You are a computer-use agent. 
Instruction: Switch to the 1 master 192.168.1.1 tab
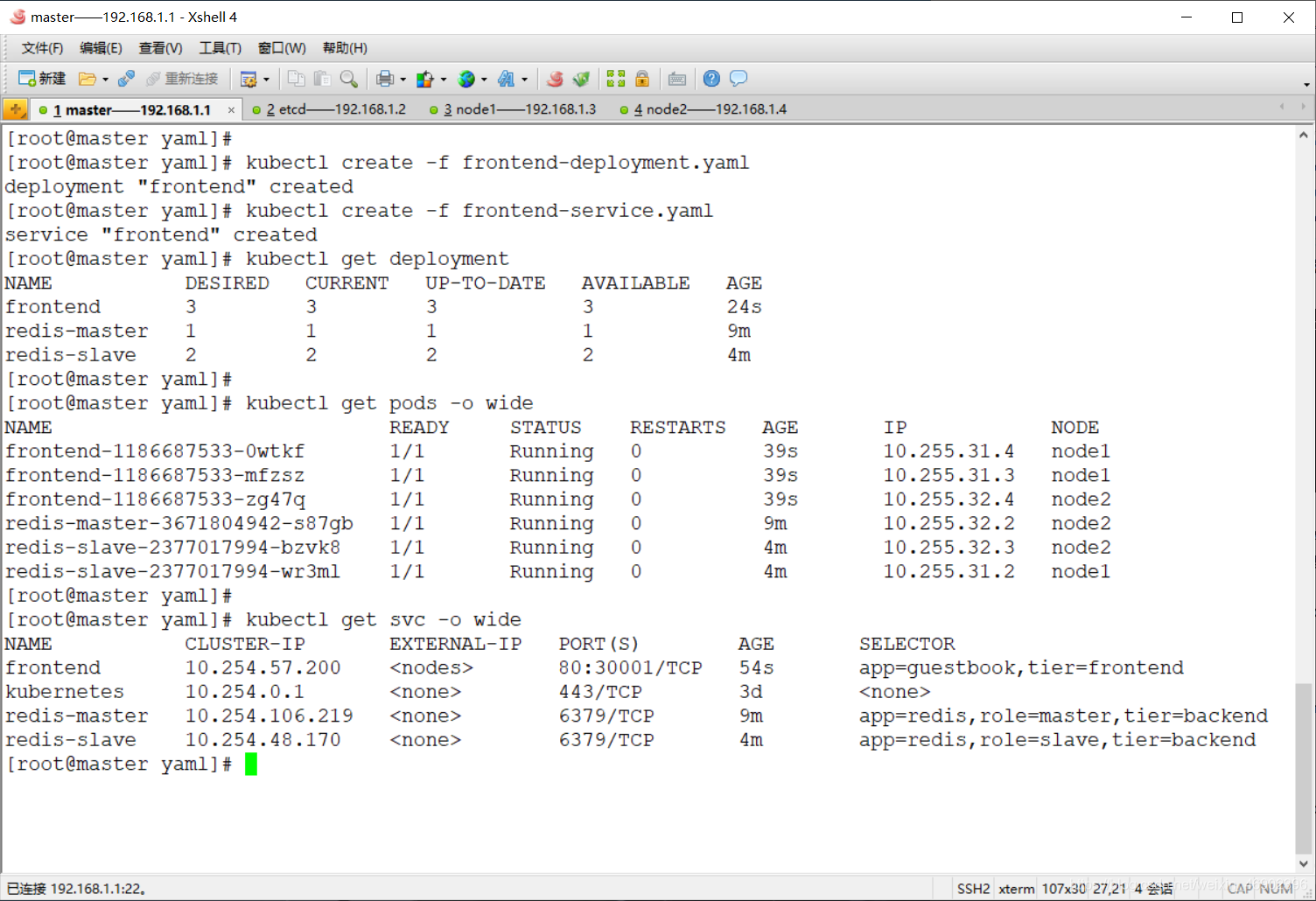[x=131, y=109]
